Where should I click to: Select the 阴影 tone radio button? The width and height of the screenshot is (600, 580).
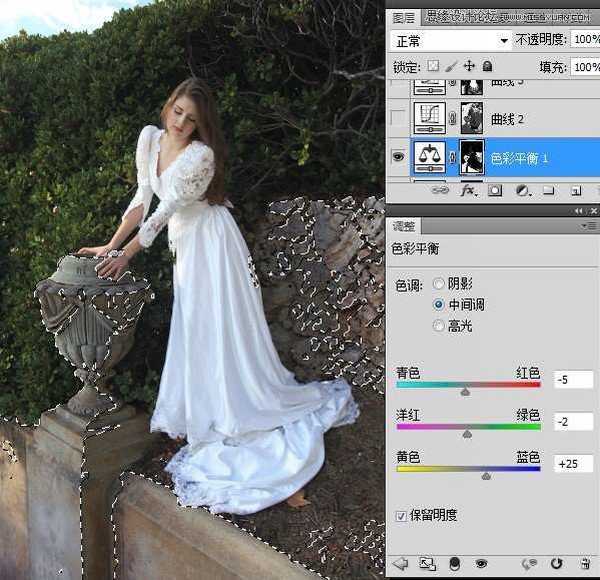click(x=438, y=283)
